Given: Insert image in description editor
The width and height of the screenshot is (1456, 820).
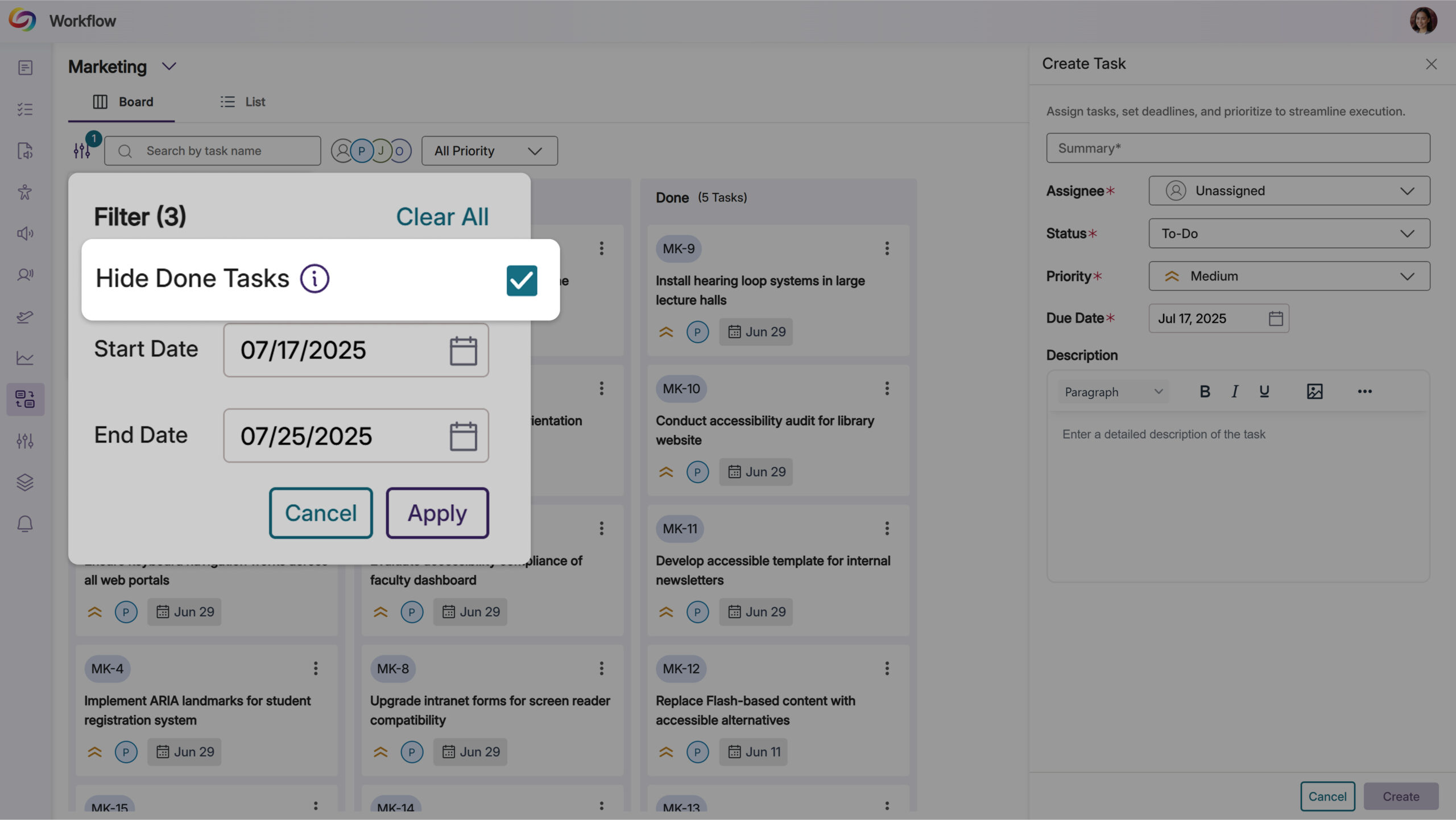Looking at the screenshot, I should click(1314, 392).
